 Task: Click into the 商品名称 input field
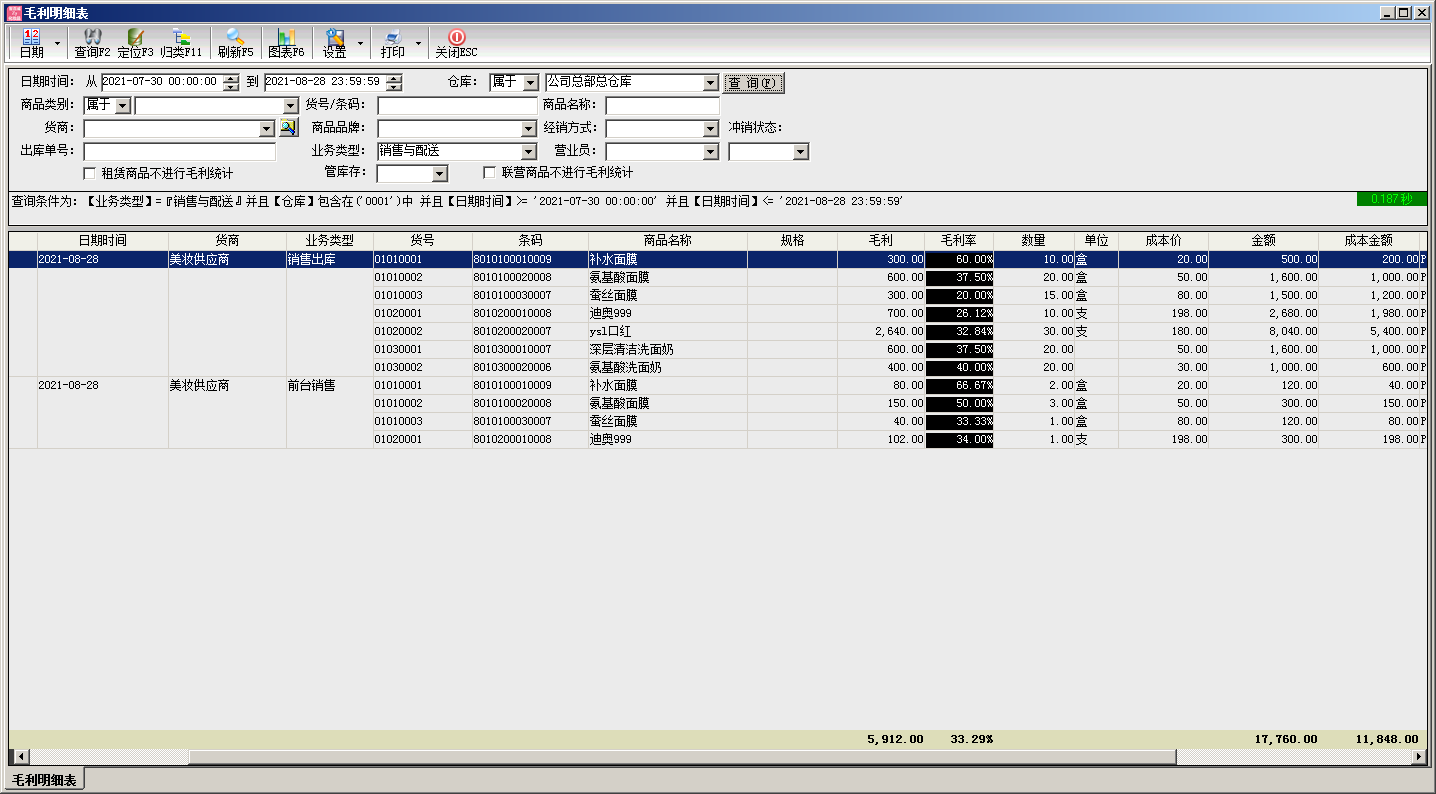click(661, 106)
